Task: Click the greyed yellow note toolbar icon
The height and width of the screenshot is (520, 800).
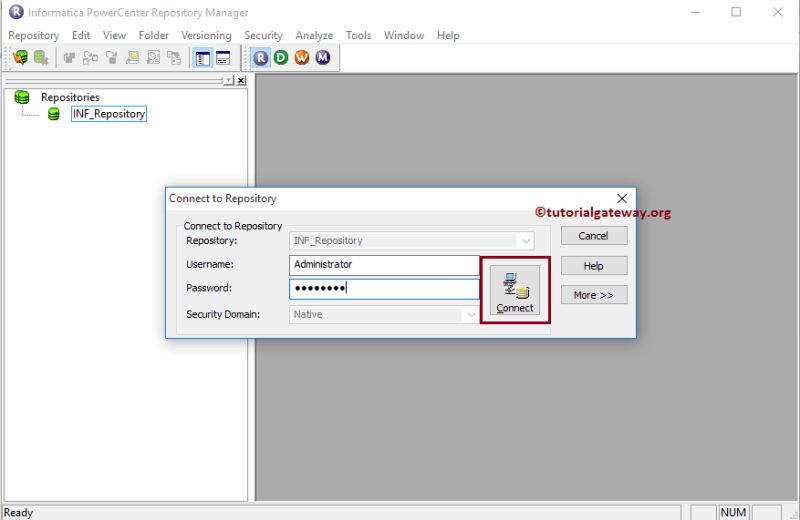Action: tap(132, 58)
